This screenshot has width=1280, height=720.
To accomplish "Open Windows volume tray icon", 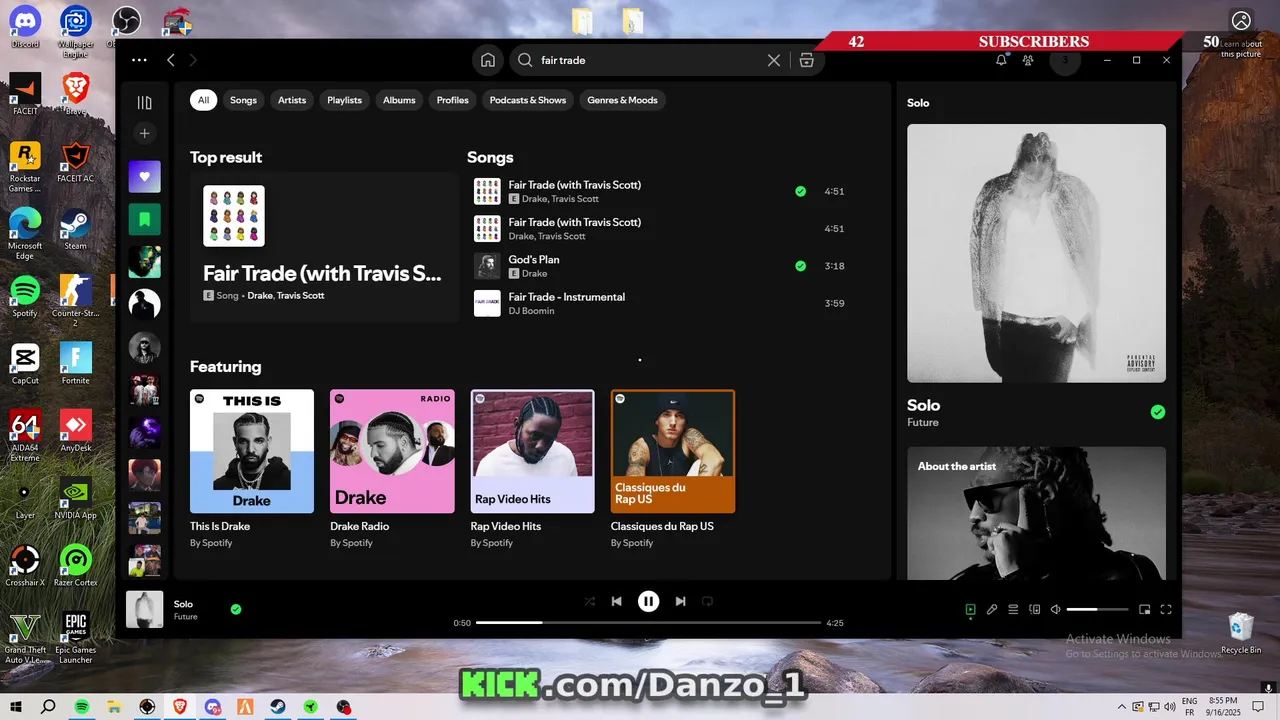I will tap(1170, 706).
